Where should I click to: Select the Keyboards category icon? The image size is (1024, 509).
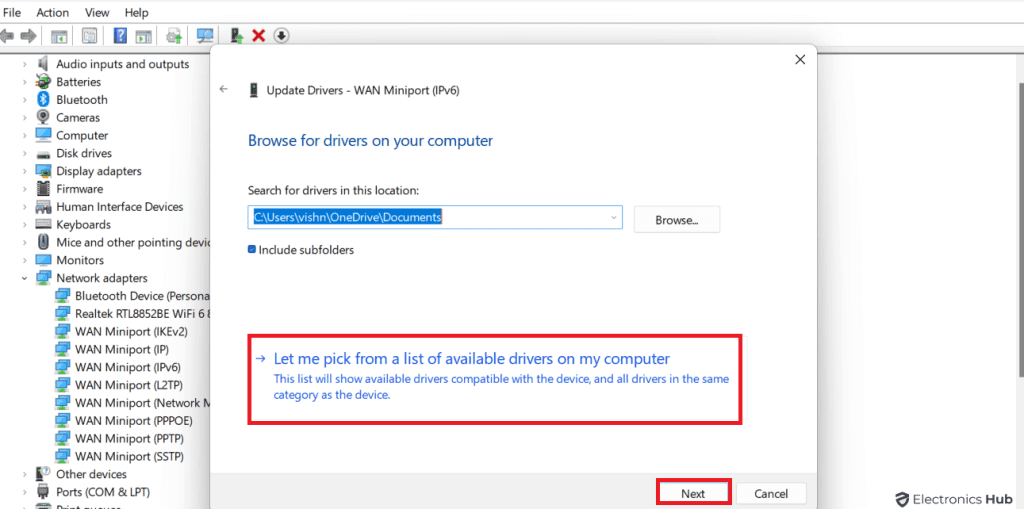pos(43,225)
